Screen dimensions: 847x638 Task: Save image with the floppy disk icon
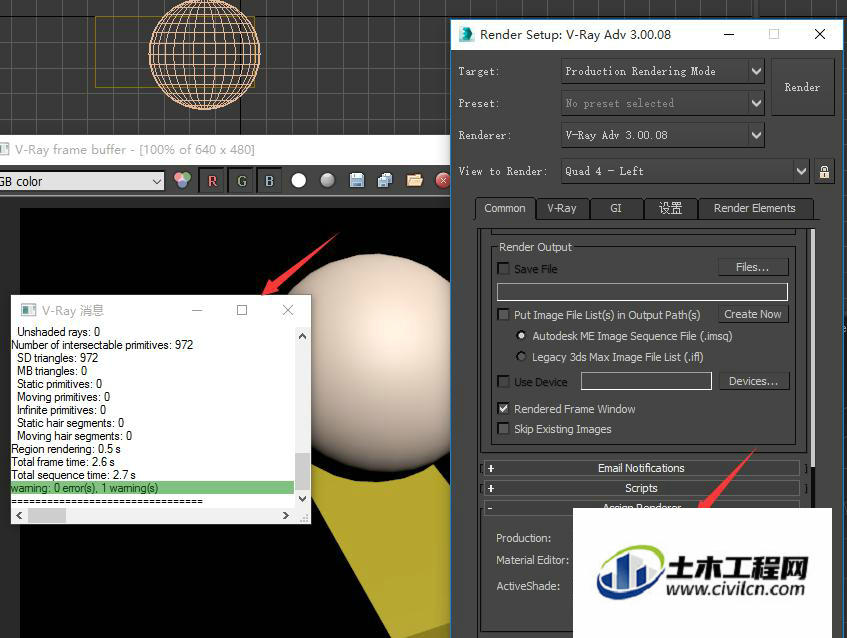pyautogui.click(x=357, y=180)
